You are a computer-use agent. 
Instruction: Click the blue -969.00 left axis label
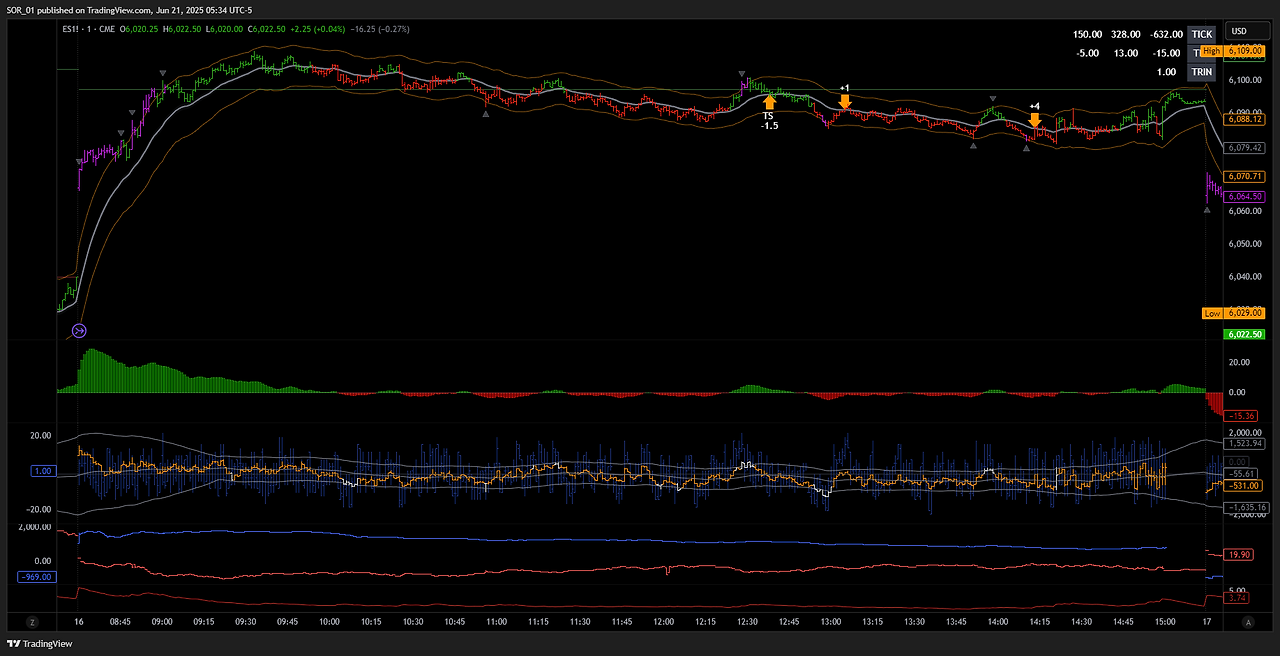coord(35,577)
